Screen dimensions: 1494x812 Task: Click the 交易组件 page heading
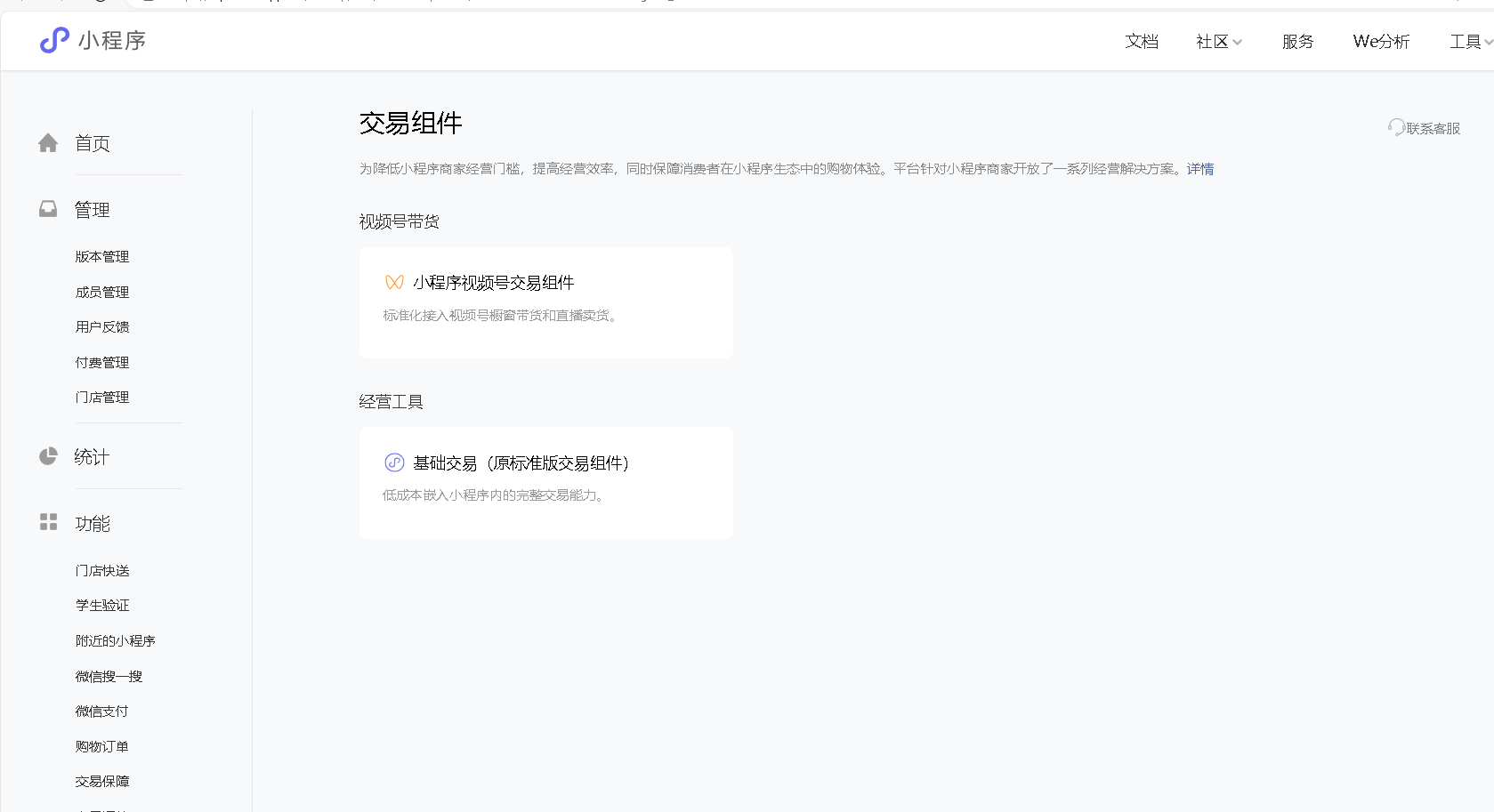click(x=411, y=123)
